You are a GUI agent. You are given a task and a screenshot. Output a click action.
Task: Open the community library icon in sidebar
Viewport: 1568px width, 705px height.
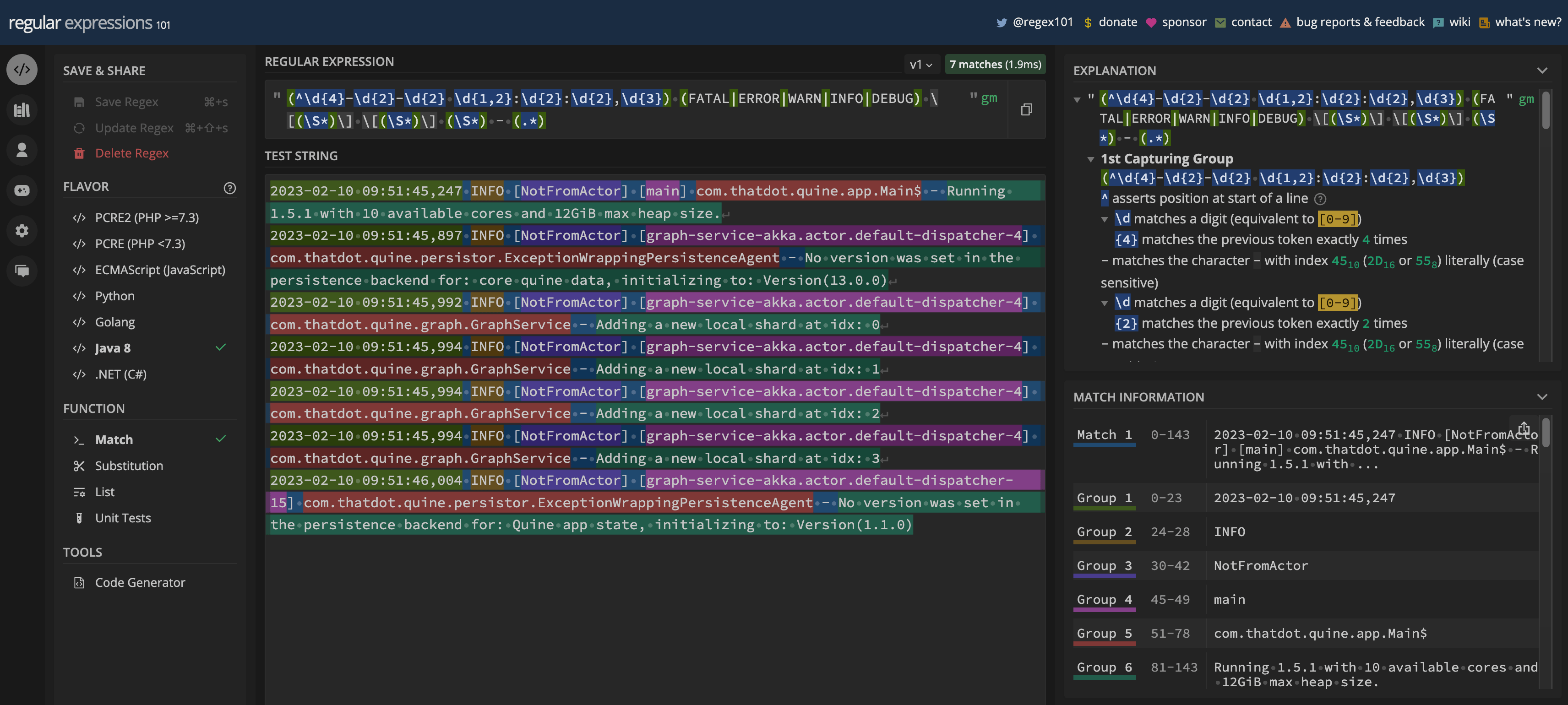click(22, 110)
